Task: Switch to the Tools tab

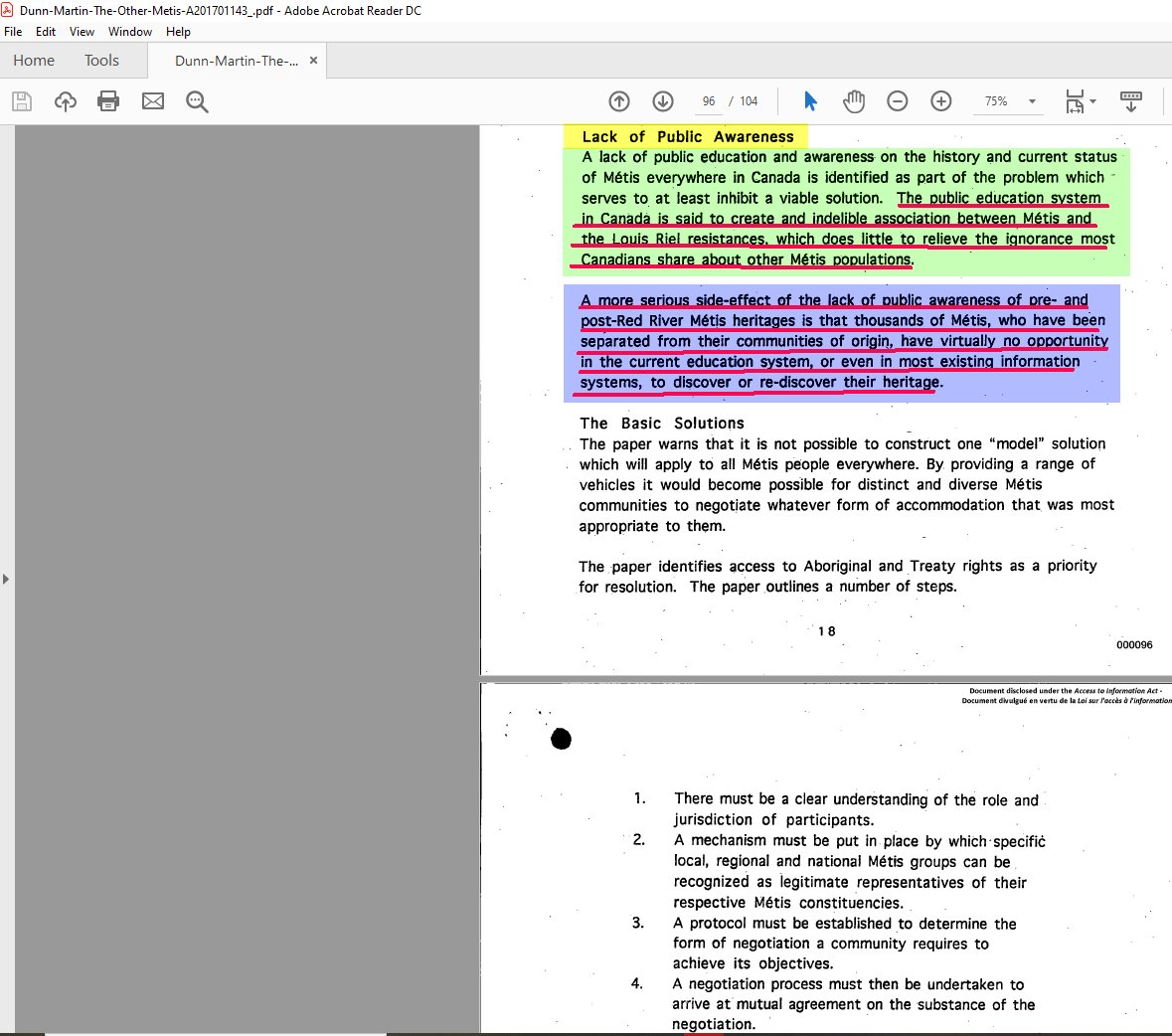Action: (x=101, y=61)
